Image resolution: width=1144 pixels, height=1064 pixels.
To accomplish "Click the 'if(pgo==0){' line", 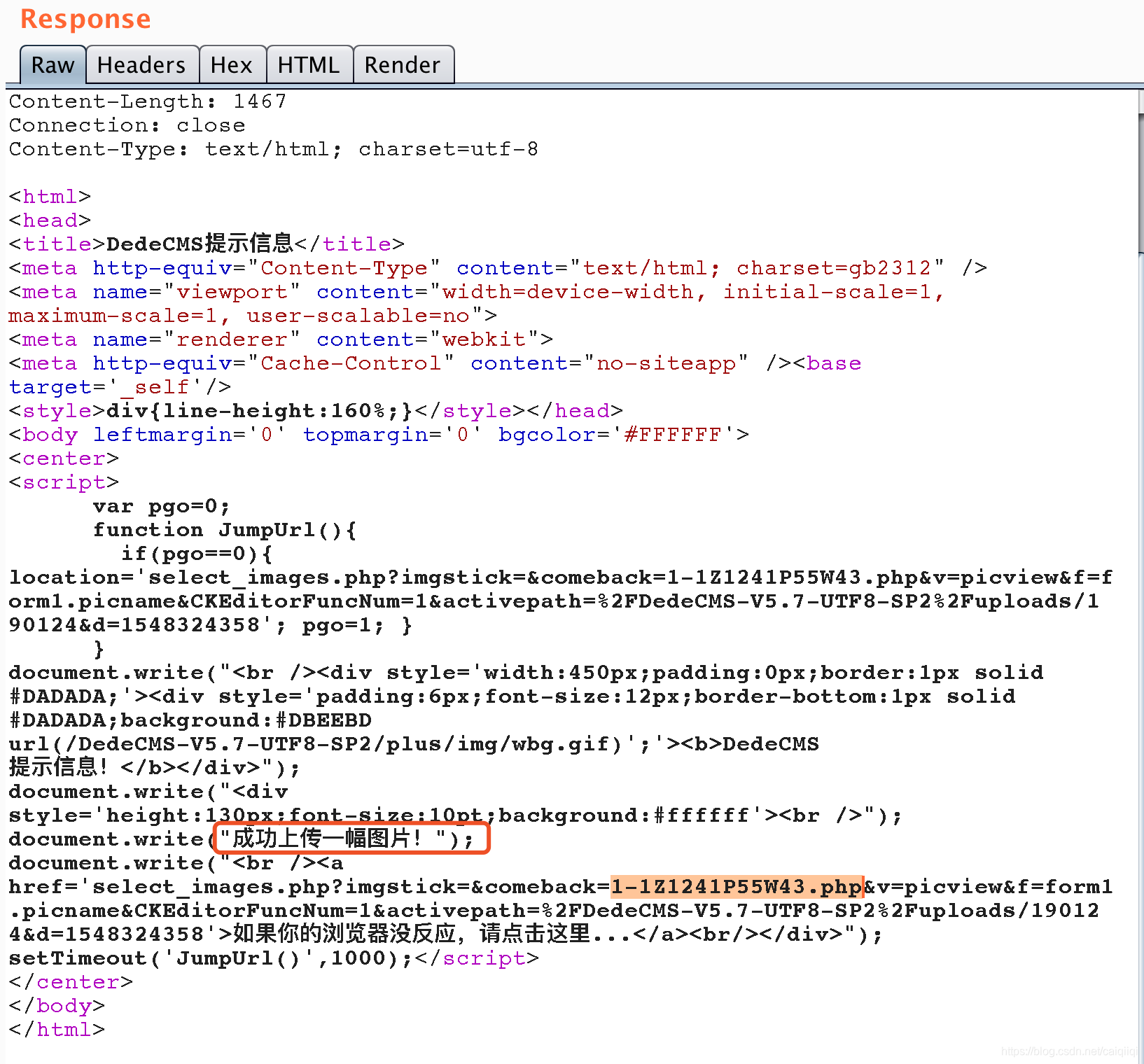I will [197, 554].
